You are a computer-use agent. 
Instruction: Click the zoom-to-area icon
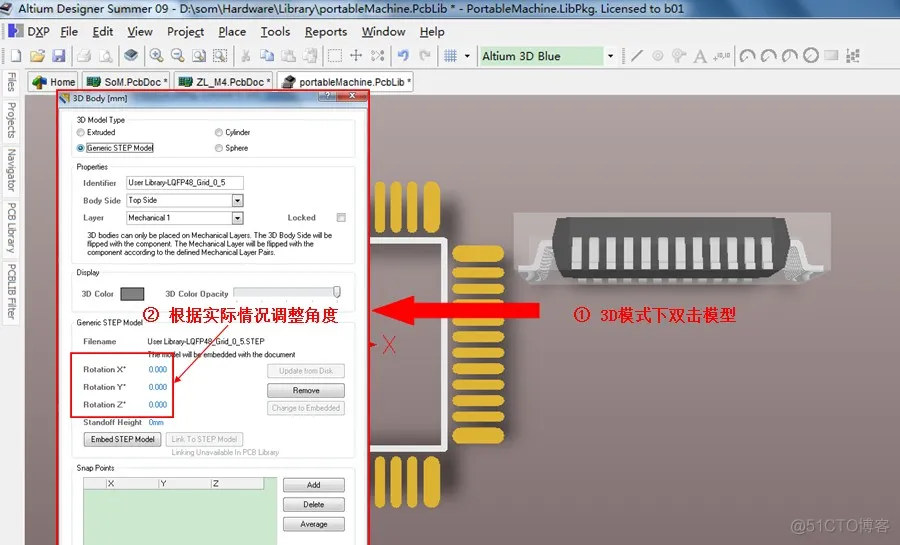coord(220,55)
